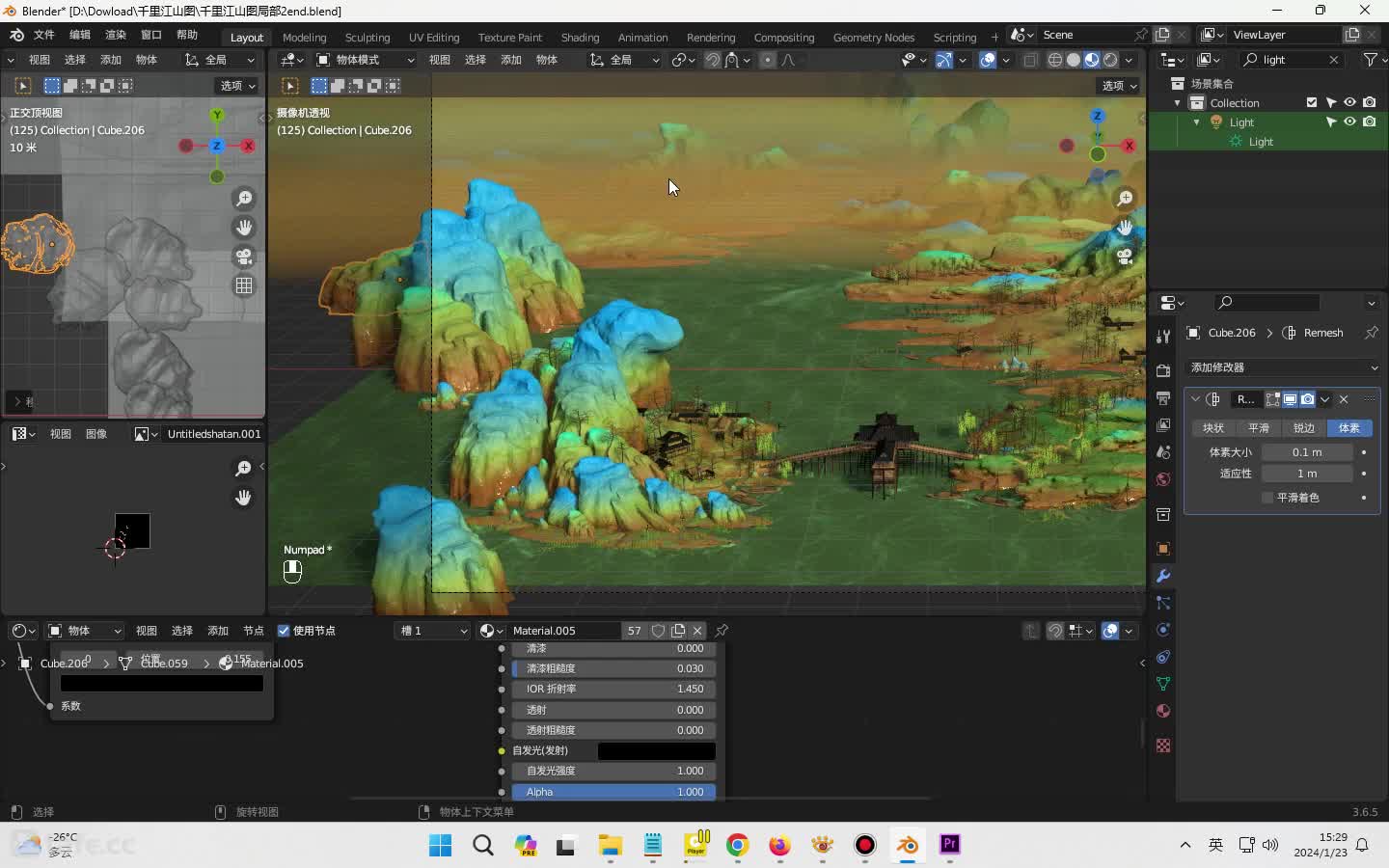Open the Physics properties tab
The image size is (1389, 868).
pyautogui.click(x=1163, y=630)
